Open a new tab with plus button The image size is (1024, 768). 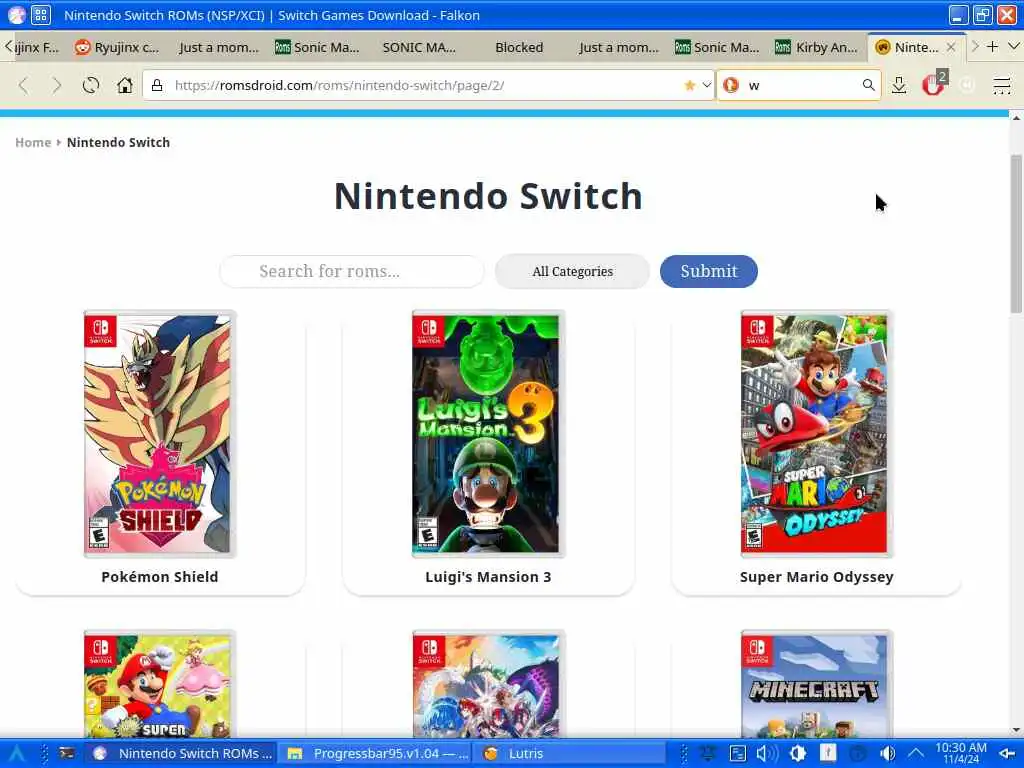click(x=992, y=46)
